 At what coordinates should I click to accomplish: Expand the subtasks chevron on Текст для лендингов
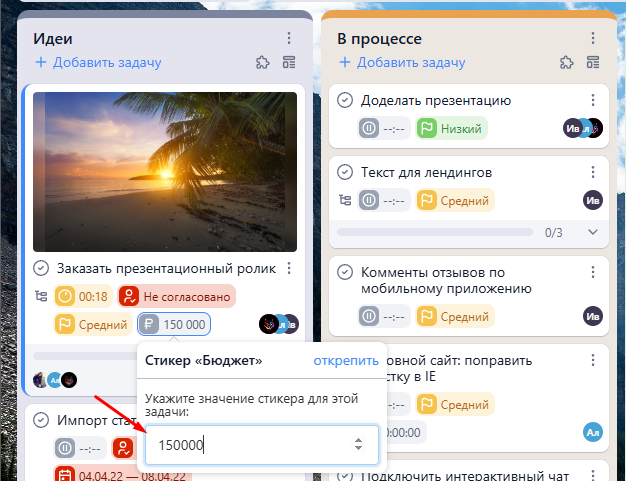click(x=592, y=232)
